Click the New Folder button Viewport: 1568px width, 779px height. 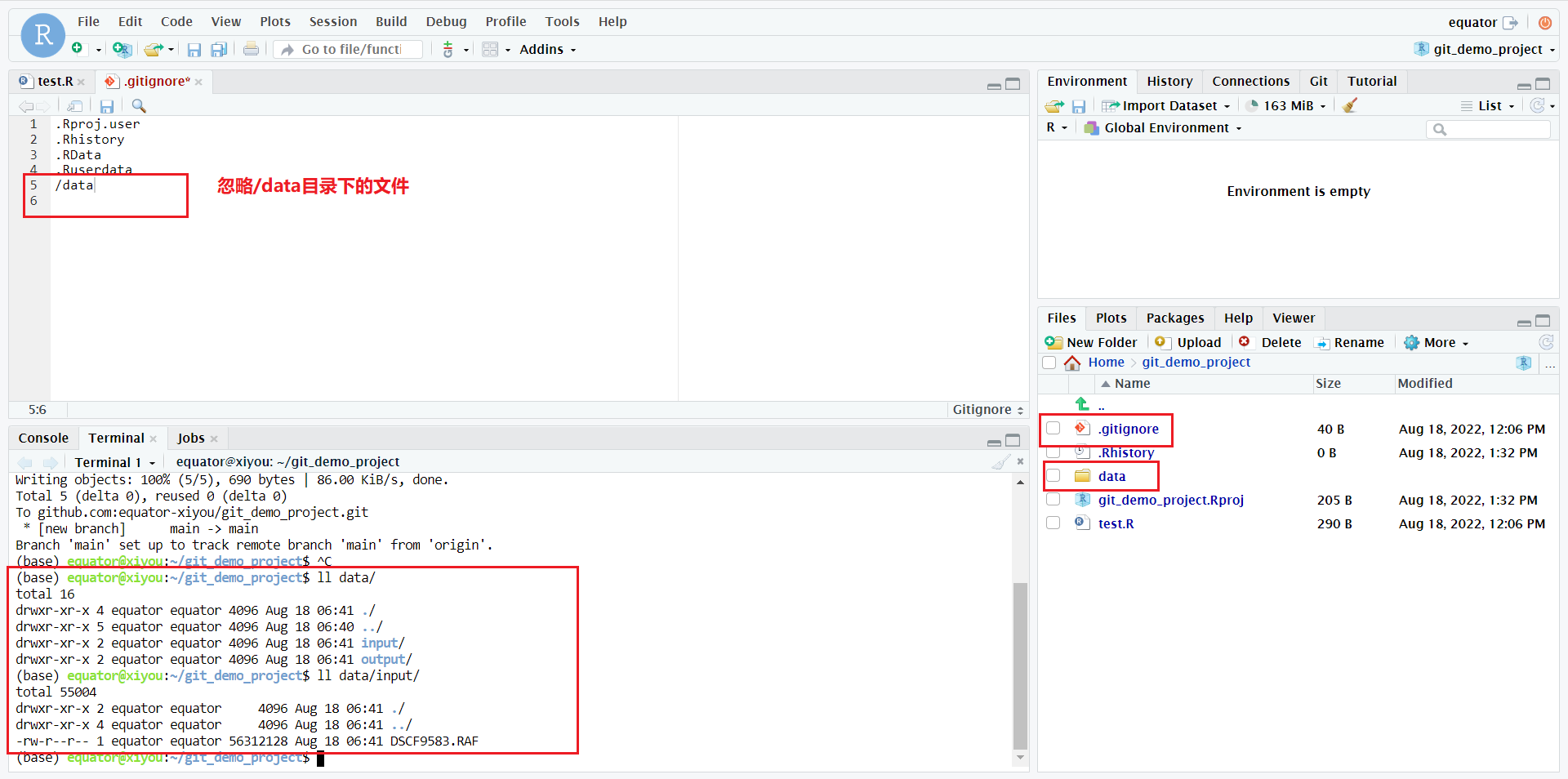(x=1091, y=343)
